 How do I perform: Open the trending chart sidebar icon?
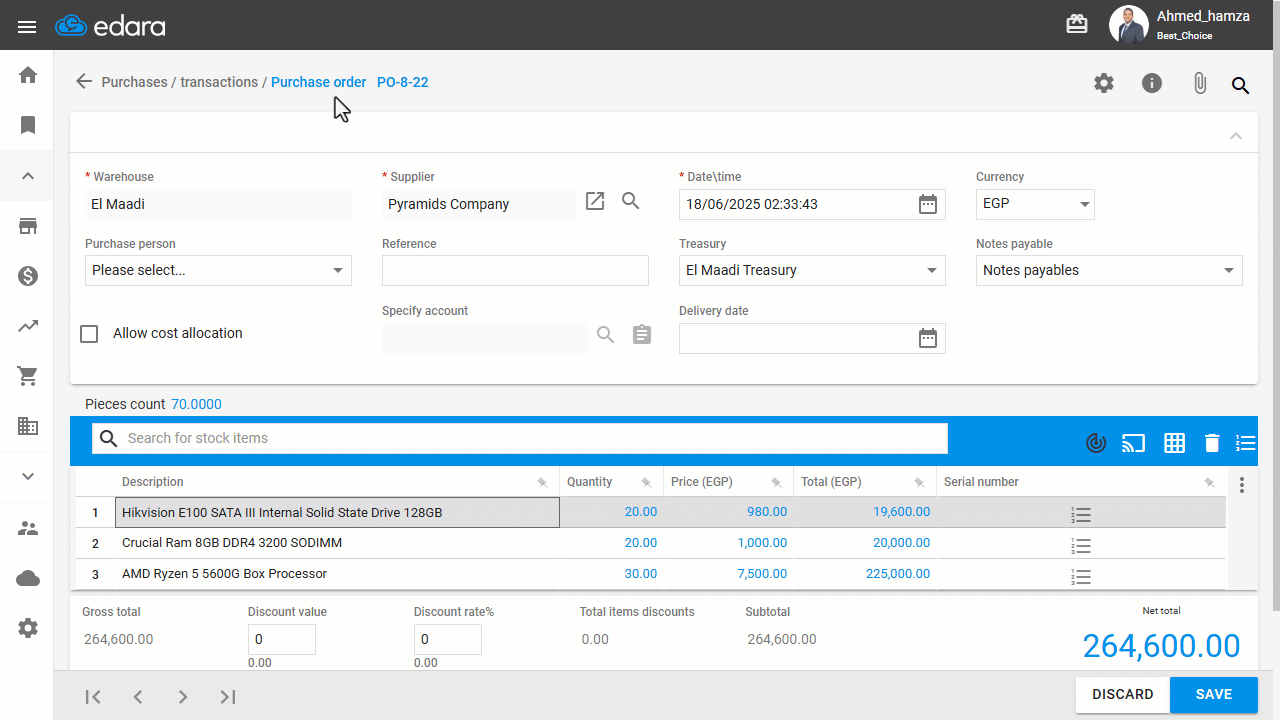click(28, 326)
